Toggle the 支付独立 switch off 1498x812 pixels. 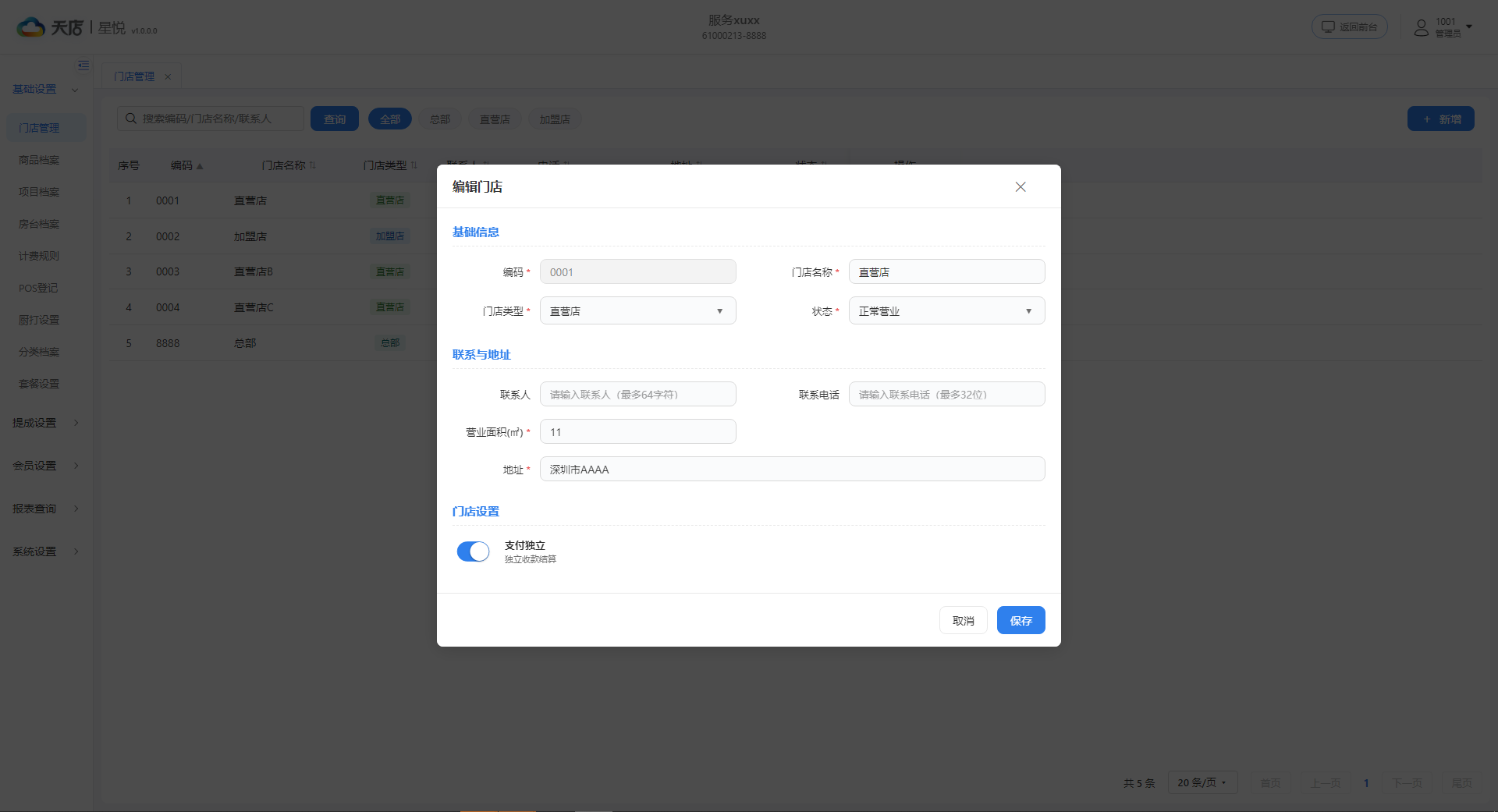(x=473, y=551)
